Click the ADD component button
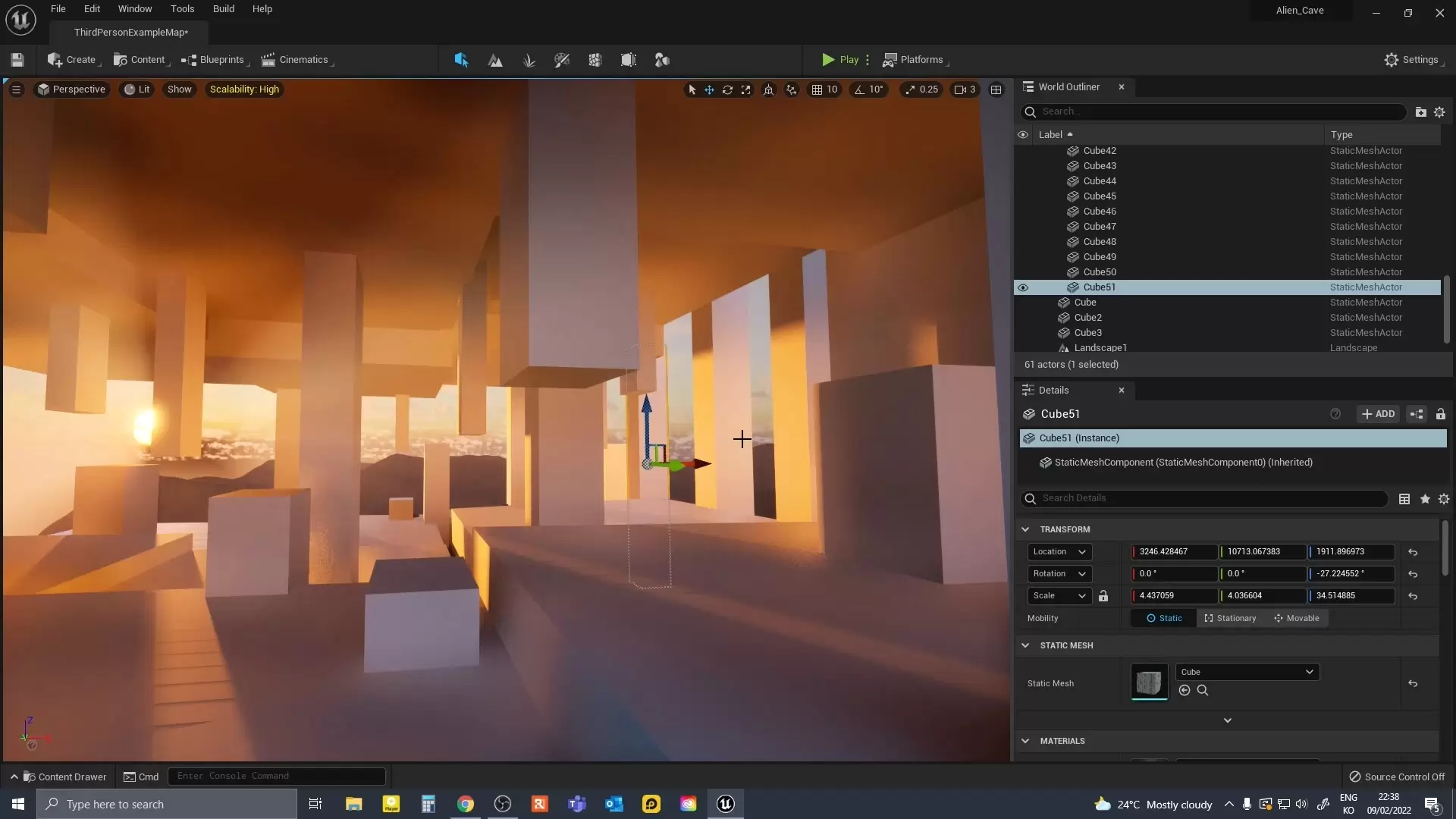Viewport: 1456px width, 819px height. [x=1378, y=414]
